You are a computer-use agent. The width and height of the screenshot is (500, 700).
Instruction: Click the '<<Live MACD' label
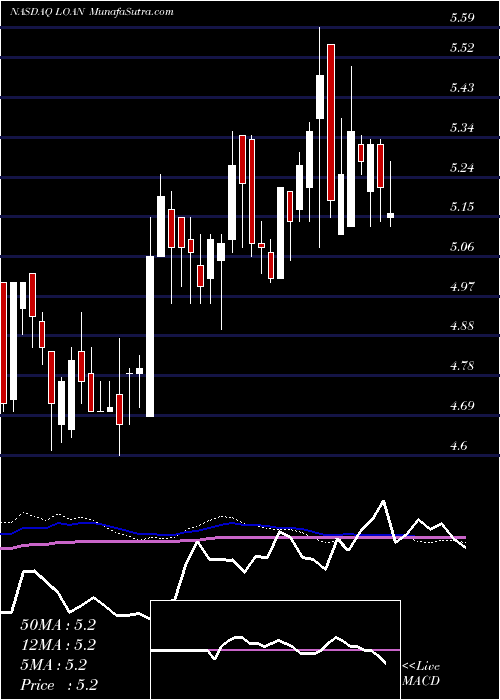(421, 673)
